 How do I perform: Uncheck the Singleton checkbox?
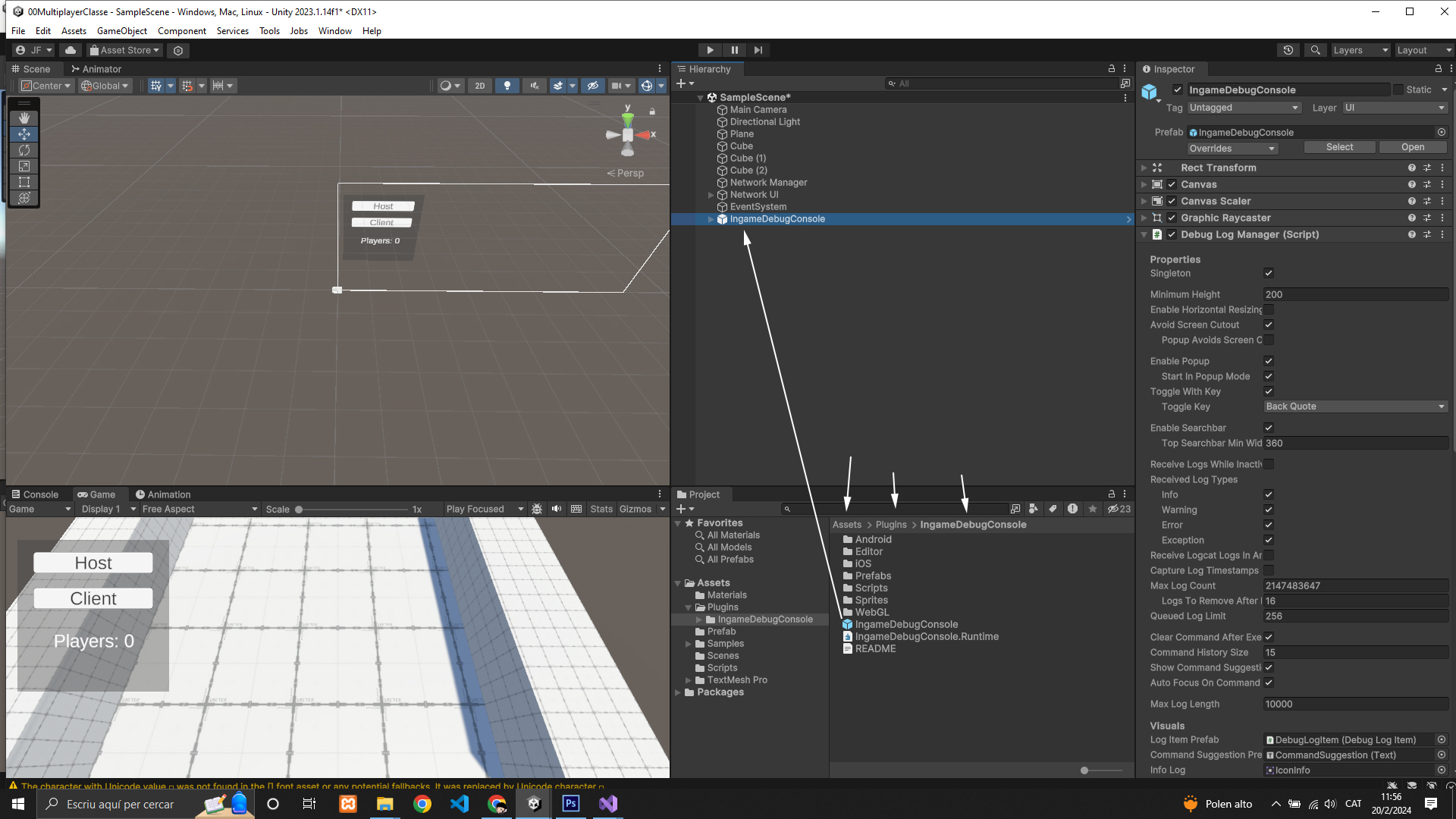coord(1269,273)
